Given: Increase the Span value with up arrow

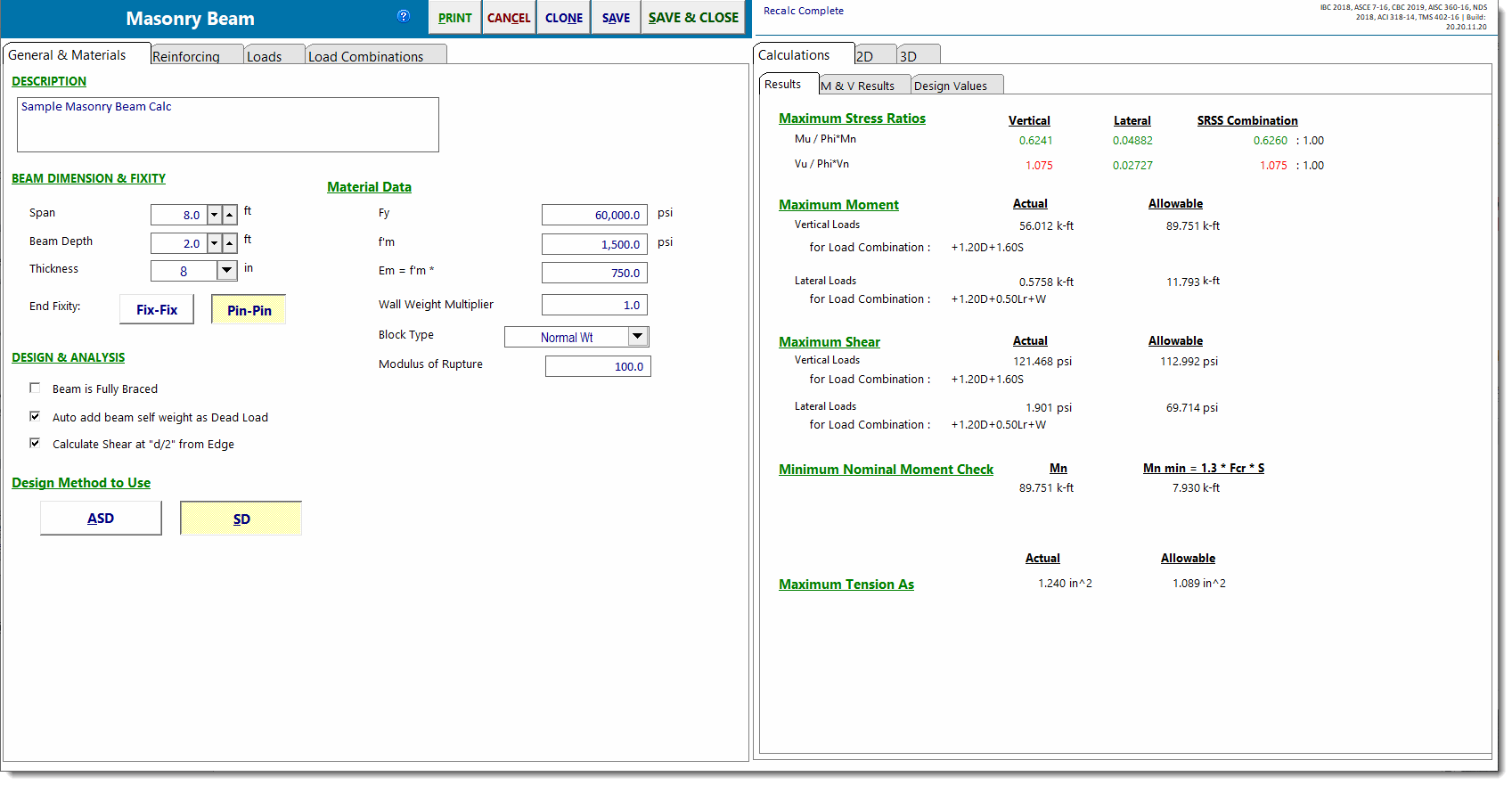Looking at the screenshot, I should coord(230,215).
